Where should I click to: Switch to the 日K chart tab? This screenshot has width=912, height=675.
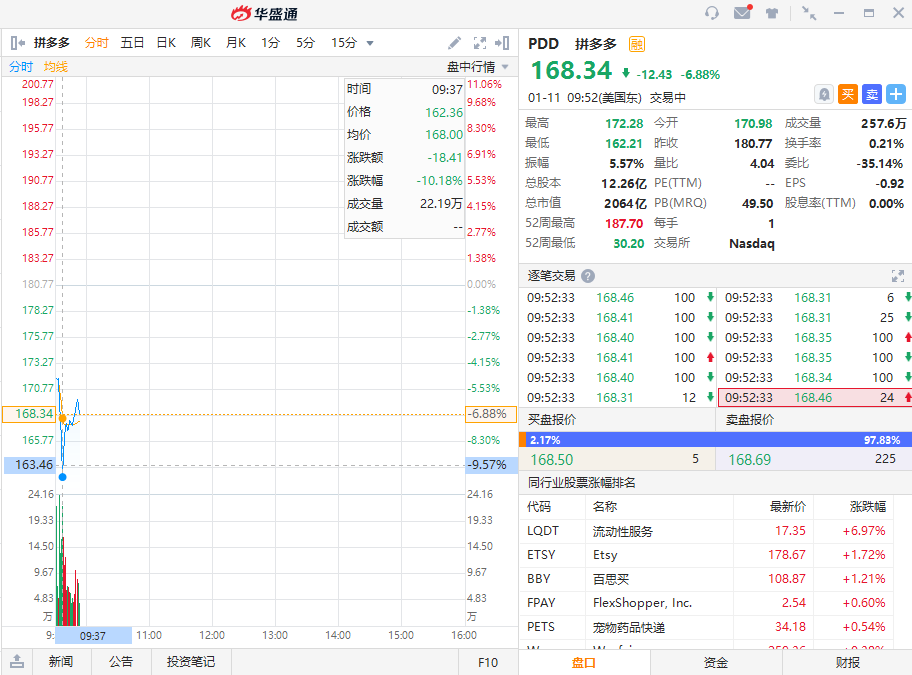point(165,43)
